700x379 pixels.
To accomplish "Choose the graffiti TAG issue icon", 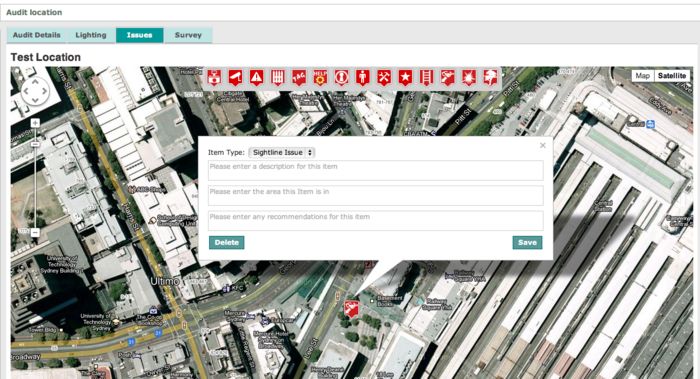I will tap(299, 78).
